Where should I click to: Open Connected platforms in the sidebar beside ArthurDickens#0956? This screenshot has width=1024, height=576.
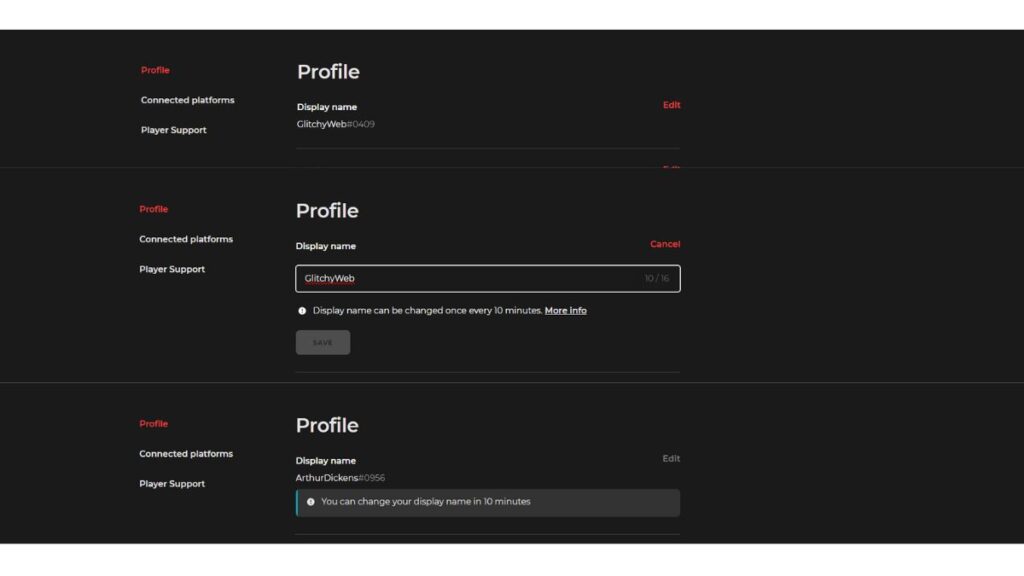(186, 454)
